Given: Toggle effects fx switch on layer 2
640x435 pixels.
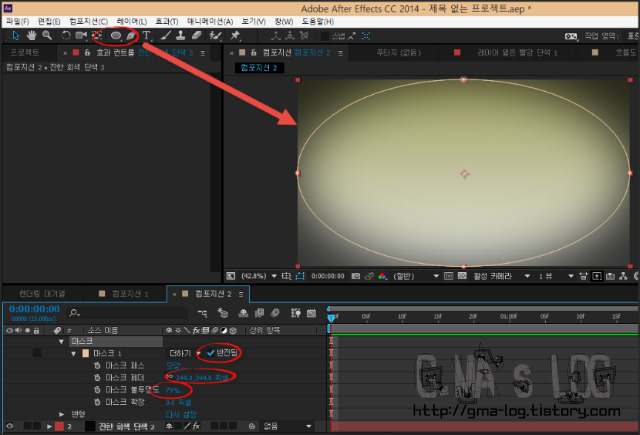Looking at the screenshot, I should click(x=196, y=426).
